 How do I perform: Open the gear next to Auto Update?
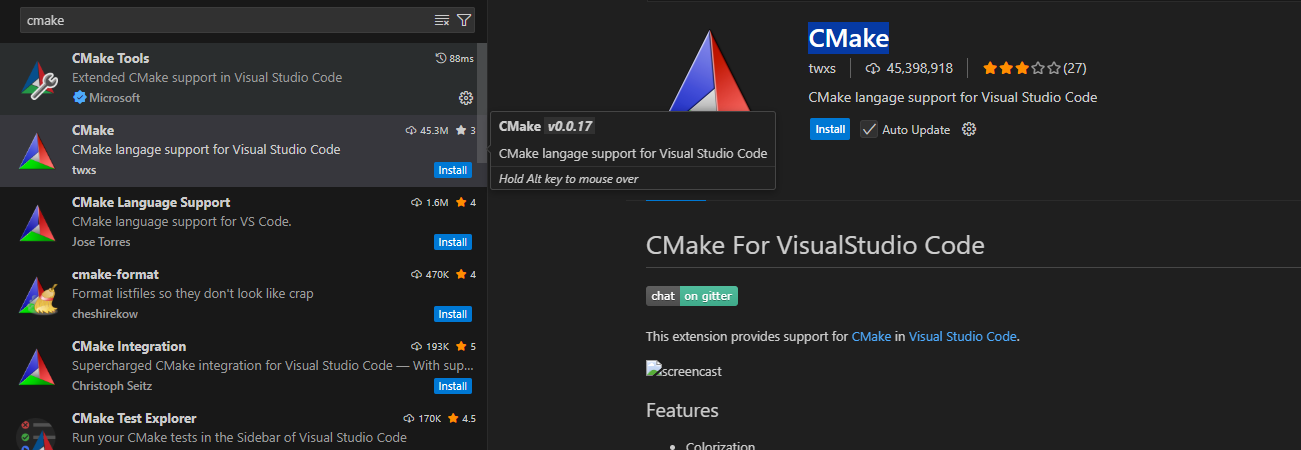click(x=968, y=129)
